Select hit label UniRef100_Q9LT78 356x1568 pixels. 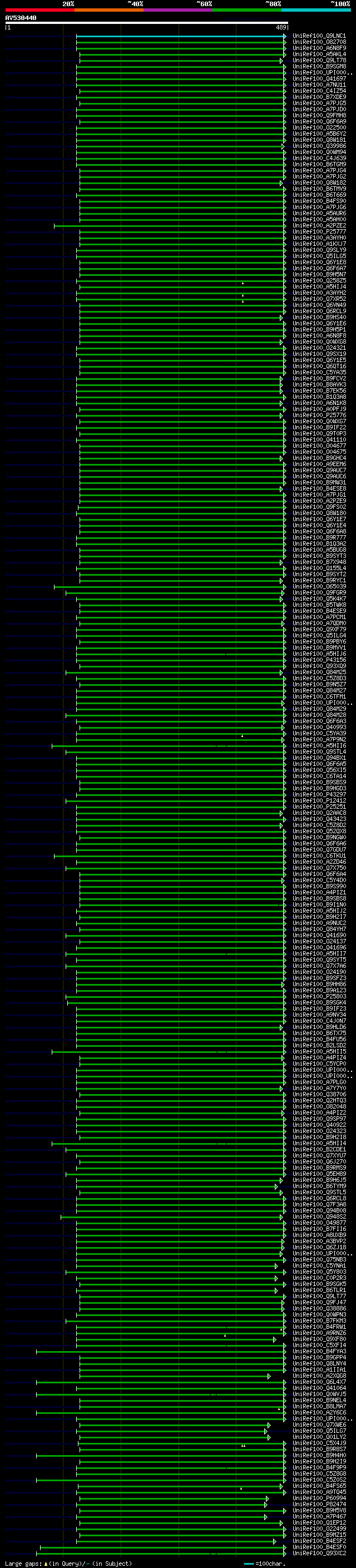319,61
